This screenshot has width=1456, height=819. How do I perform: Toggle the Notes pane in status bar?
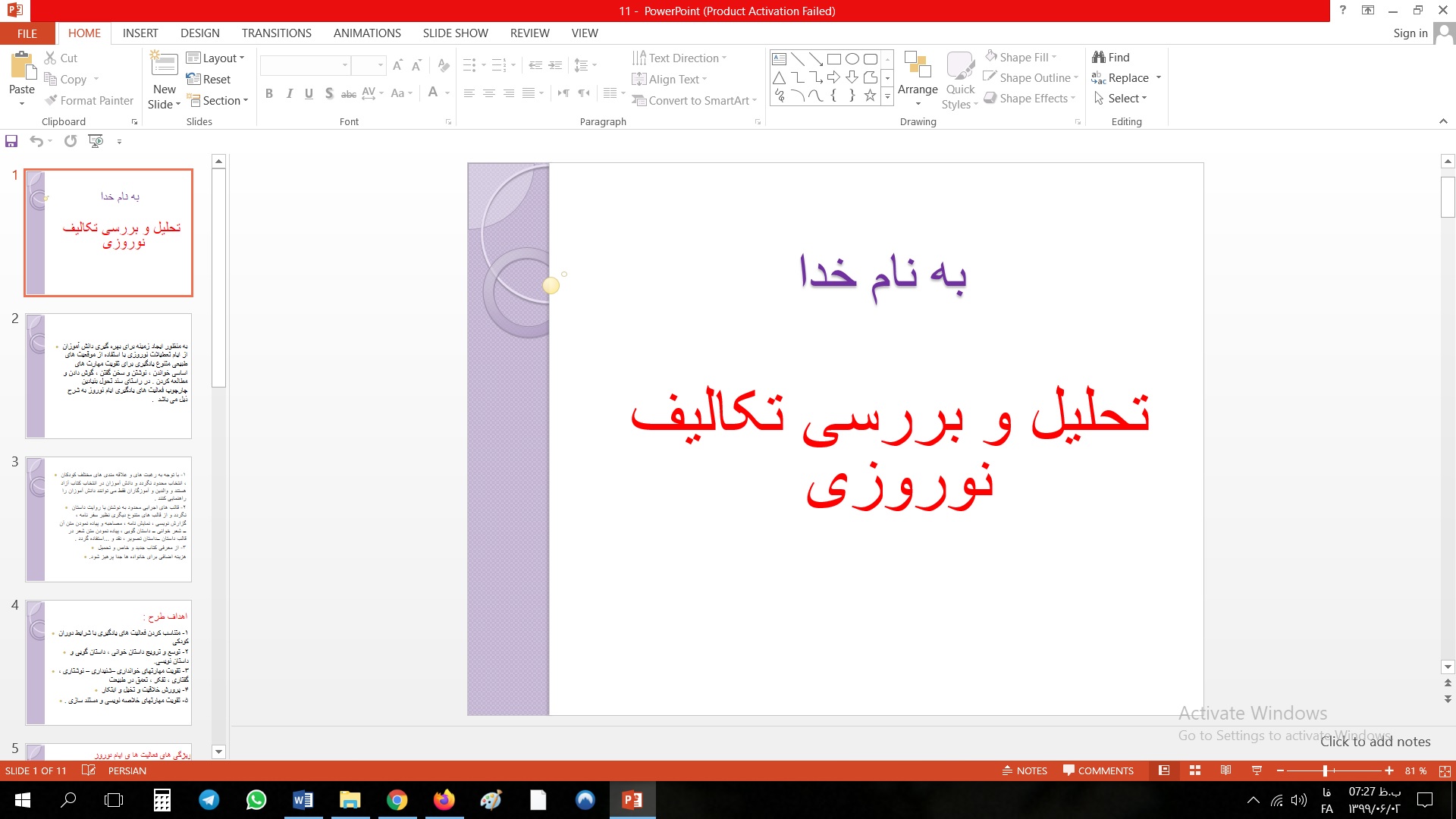[x=1025, y=770]
